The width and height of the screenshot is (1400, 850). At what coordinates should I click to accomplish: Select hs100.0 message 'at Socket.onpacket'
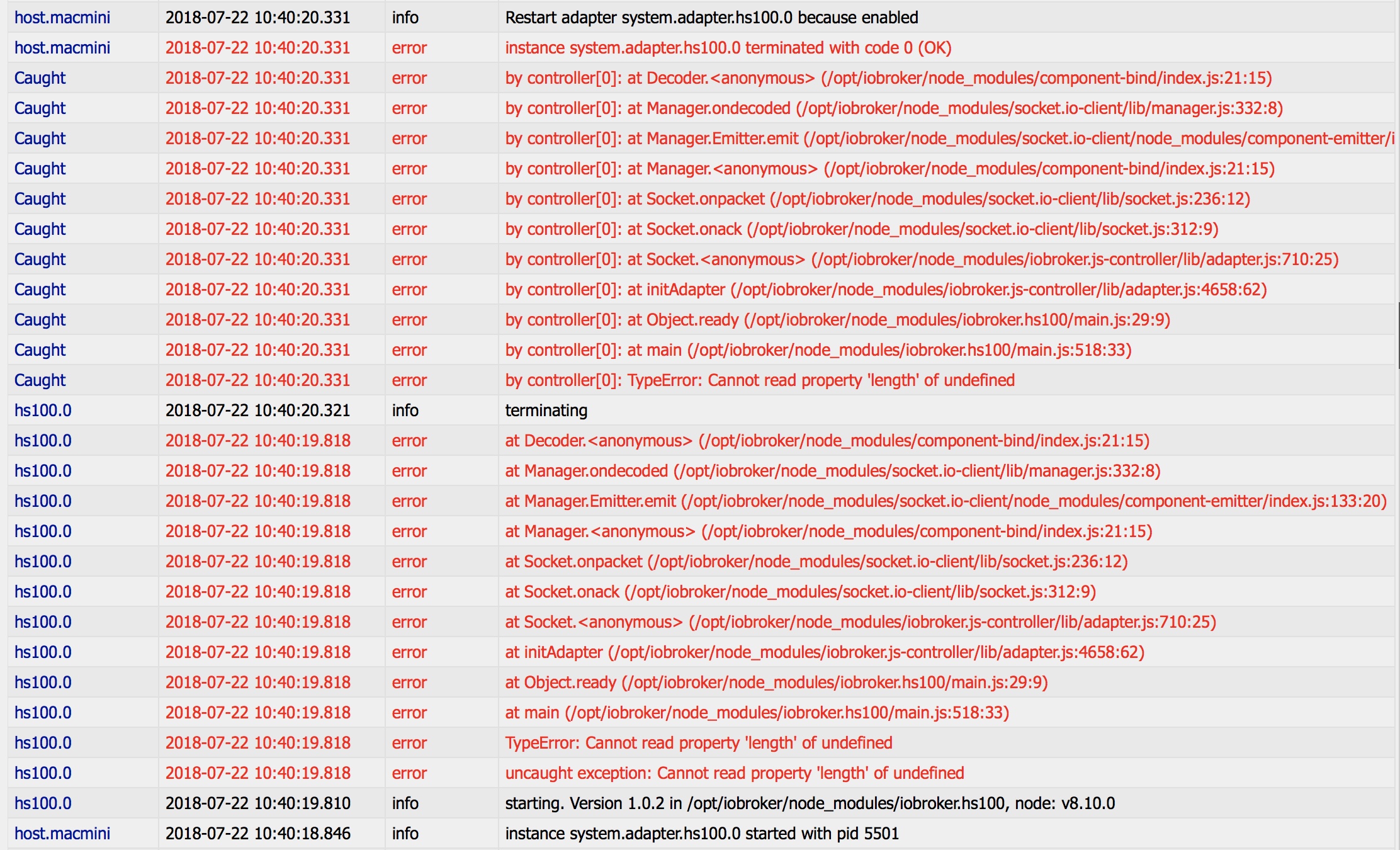(816, 562)
